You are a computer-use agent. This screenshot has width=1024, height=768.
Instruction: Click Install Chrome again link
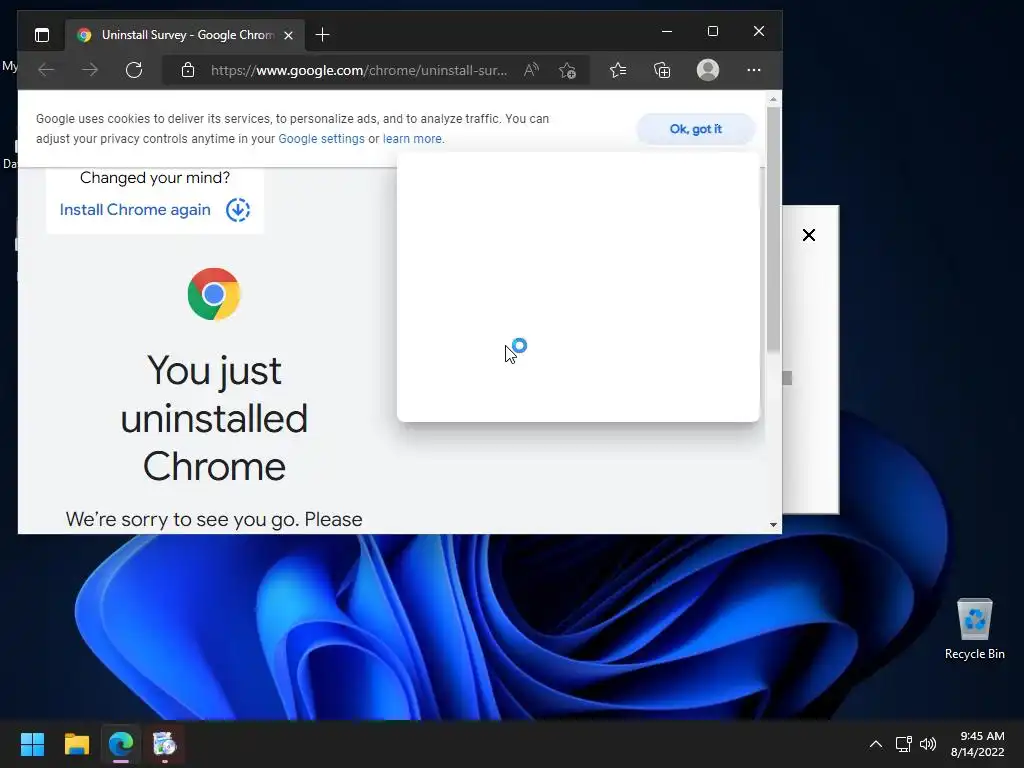click(x=135, y=210)
